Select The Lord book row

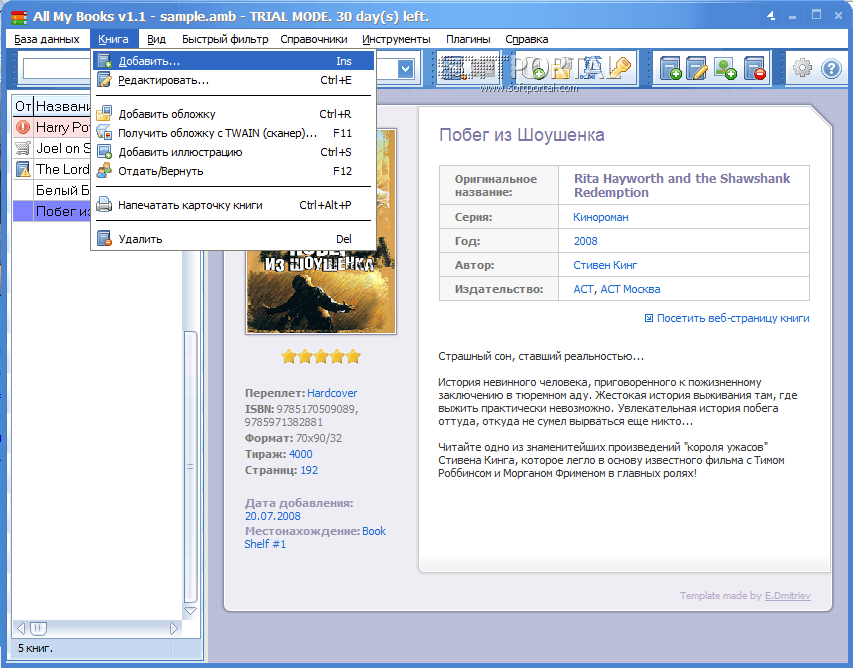click(x=52, y=169)
